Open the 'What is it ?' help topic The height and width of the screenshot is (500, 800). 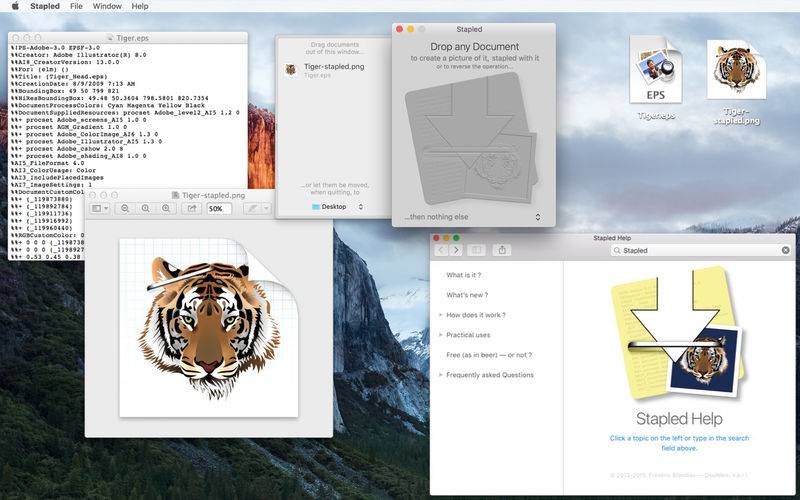point(463,275)
